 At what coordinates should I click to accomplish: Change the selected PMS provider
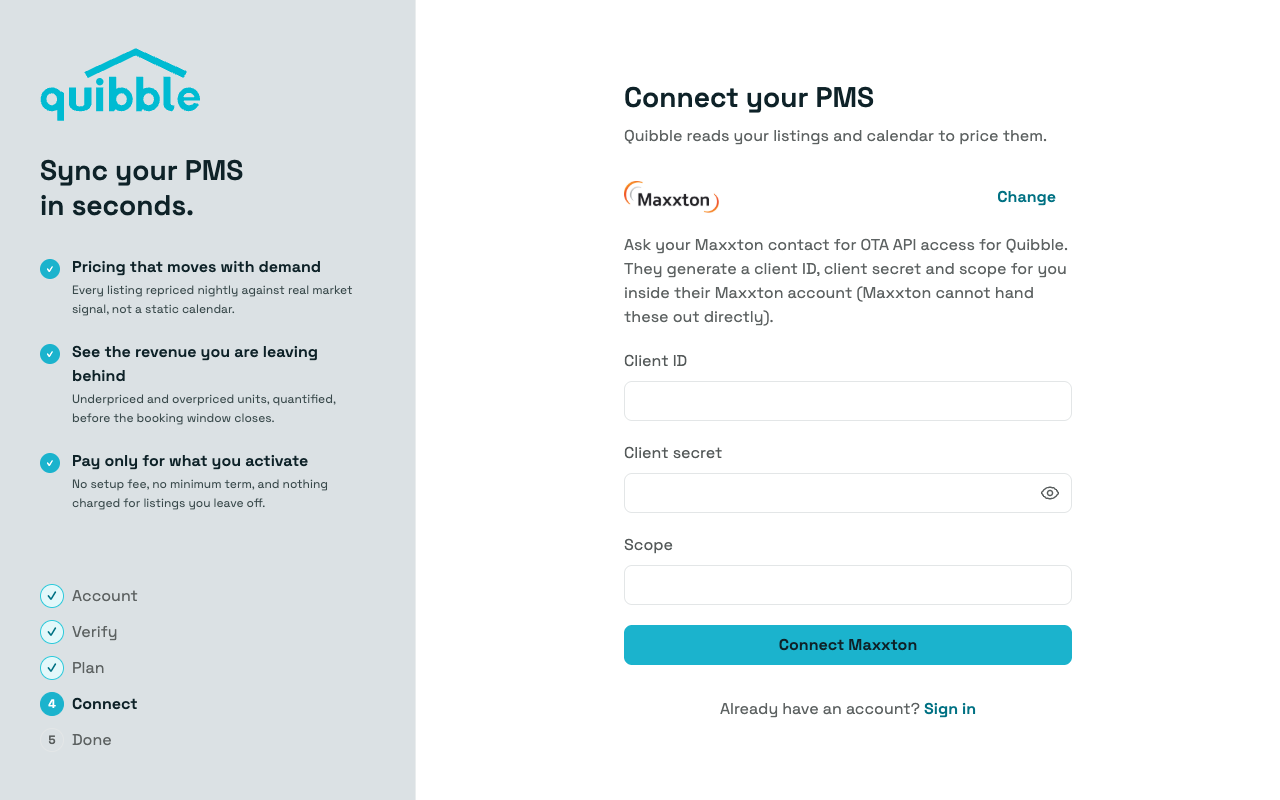point(1026,197)
